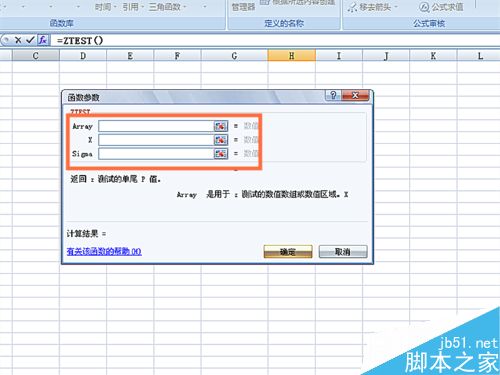Confirm formula entry with the checkmark icon
This screenshot has width=500, height=375.
30,40
